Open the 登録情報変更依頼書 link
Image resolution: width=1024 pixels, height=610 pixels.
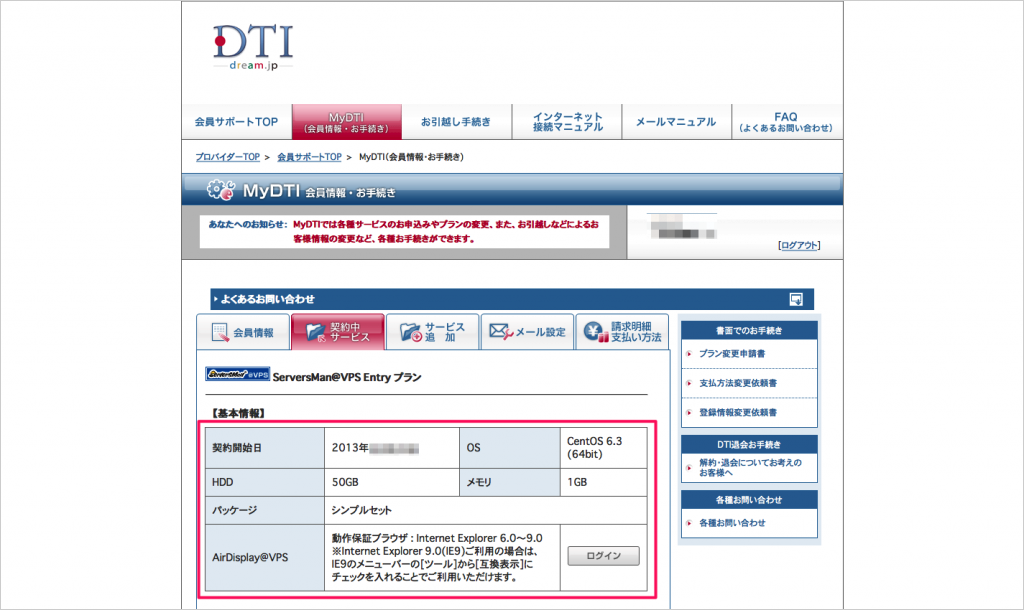[738, 412]
